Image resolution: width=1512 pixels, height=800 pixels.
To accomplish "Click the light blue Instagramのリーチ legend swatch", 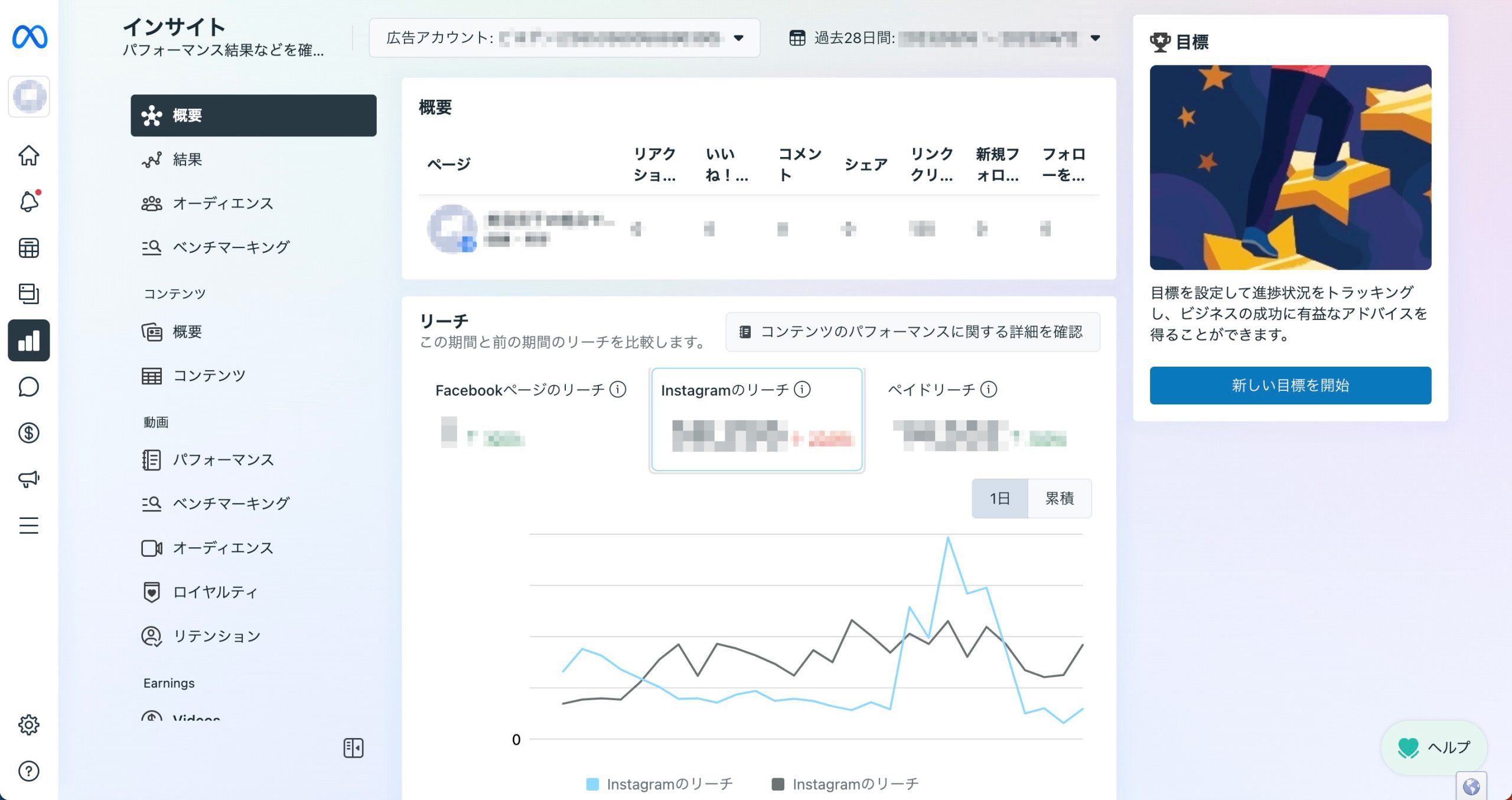I will coord(592,784).
